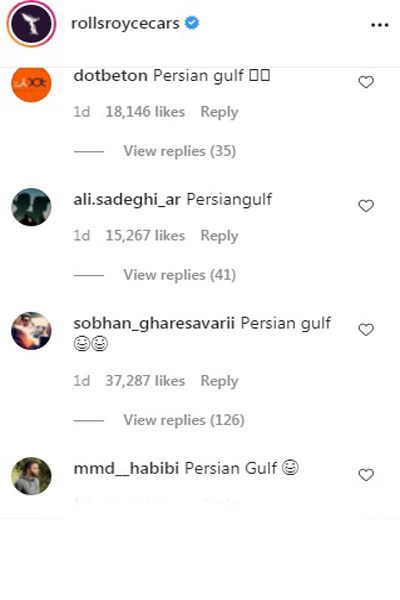400x600 pixels.
Task: Expand View replies (126)
Action: coord(184,420)
